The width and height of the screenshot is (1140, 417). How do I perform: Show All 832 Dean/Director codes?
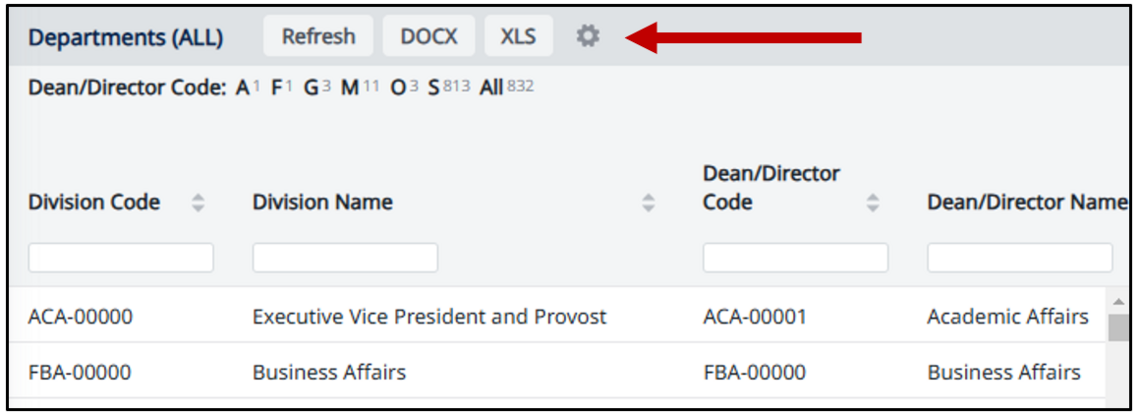tap(492, 88)
